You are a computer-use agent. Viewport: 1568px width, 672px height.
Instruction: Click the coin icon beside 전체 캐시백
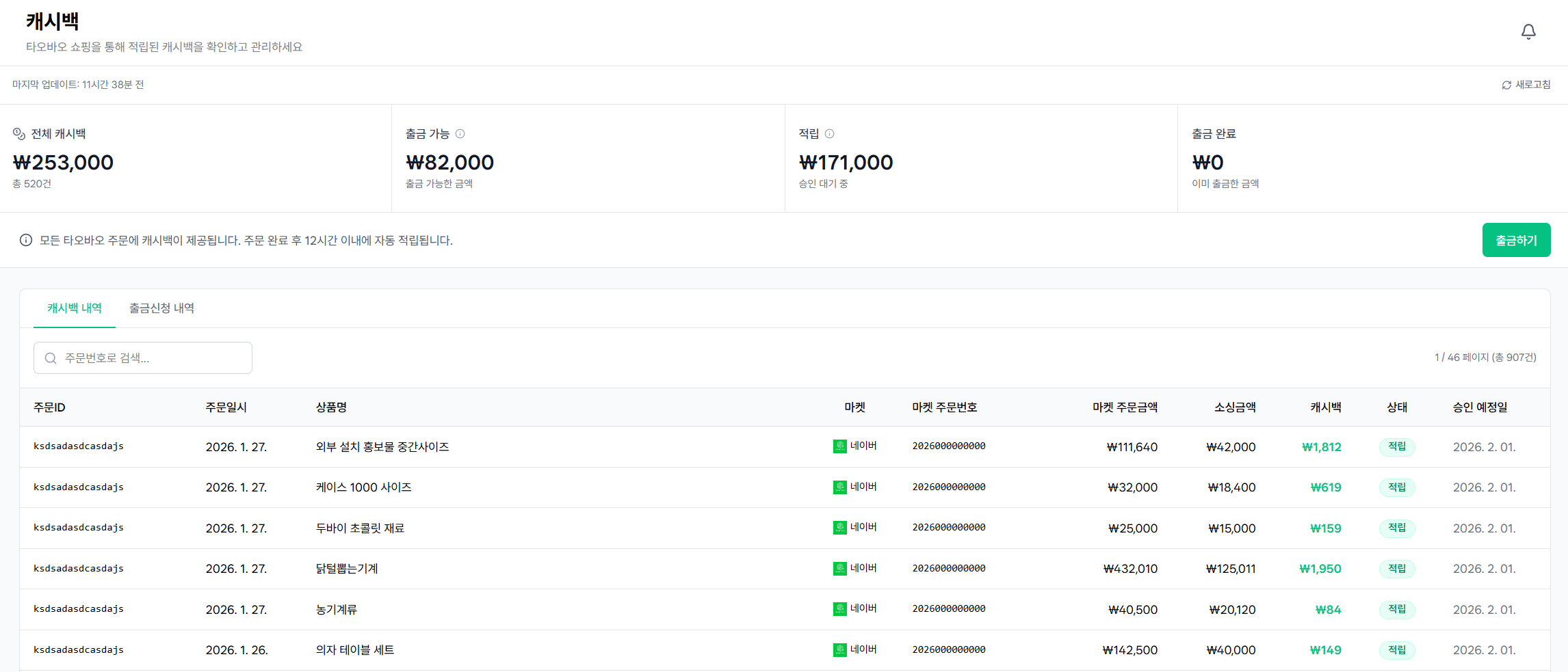(19, 134)
